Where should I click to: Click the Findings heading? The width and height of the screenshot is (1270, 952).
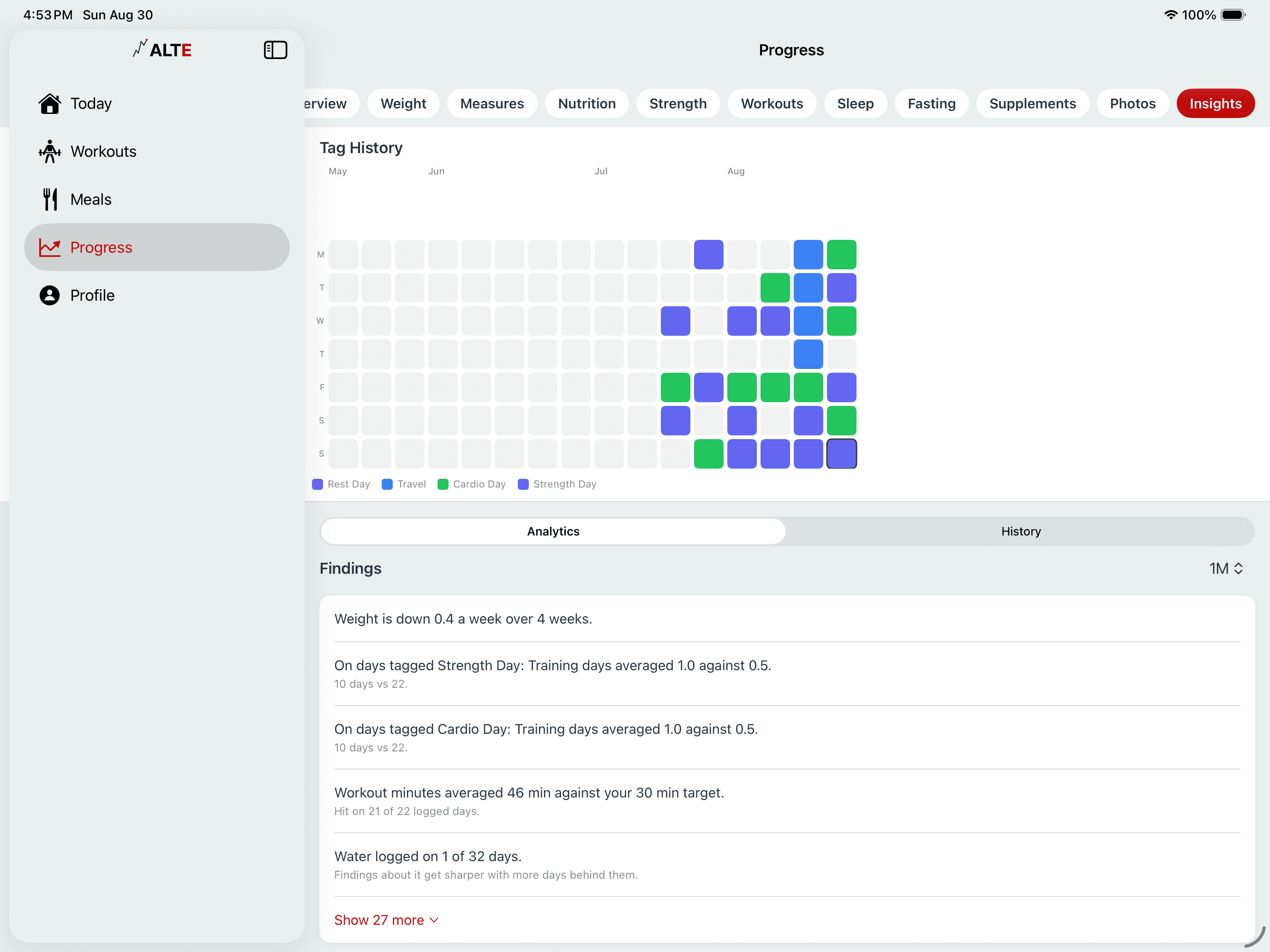click(x=350, y=568)
